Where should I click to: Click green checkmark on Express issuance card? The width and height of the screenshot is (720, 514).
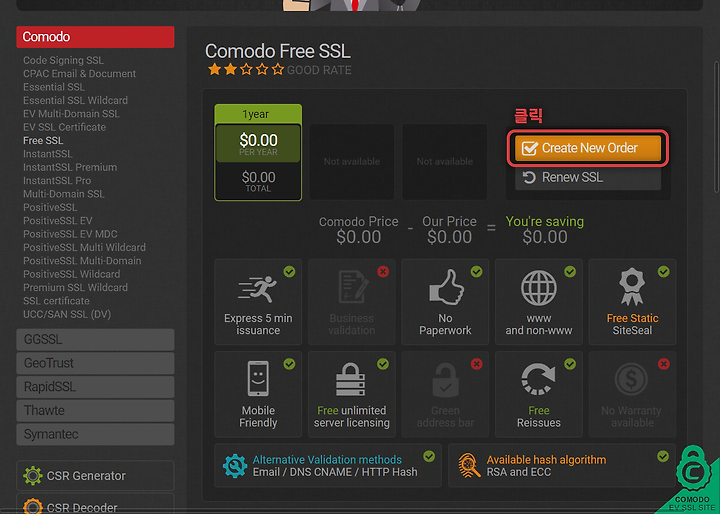[289, 271]
